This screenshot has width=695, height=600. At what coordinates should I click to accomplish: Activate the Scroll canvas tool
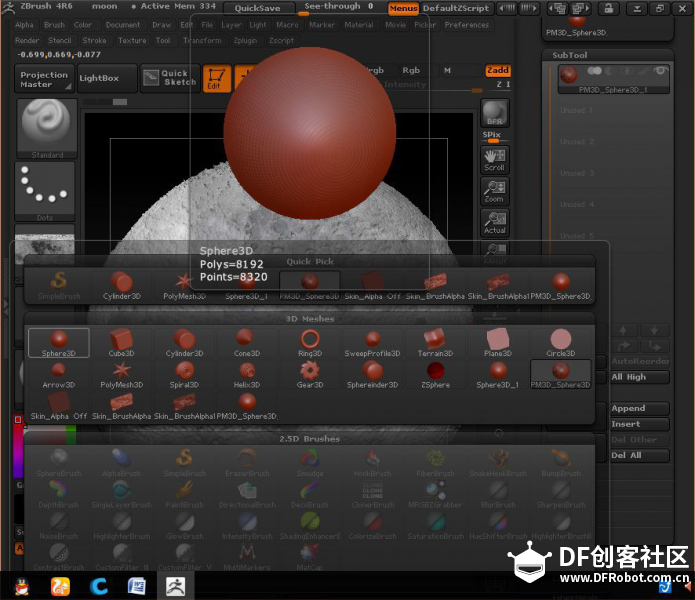(x=495, y=160)
